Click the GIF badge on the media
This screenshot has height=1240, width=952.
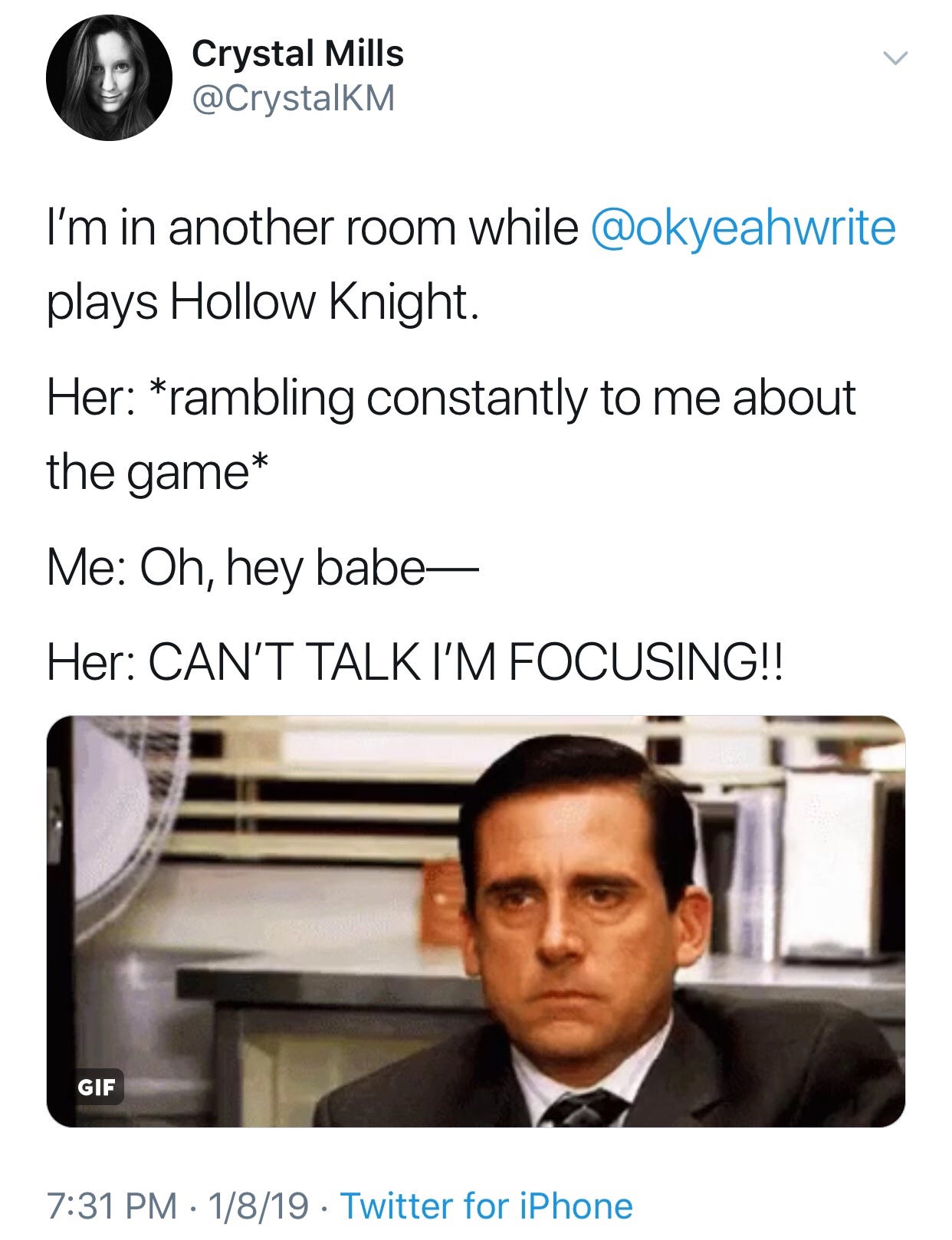pyautogui.click(x=97, y=1086)
